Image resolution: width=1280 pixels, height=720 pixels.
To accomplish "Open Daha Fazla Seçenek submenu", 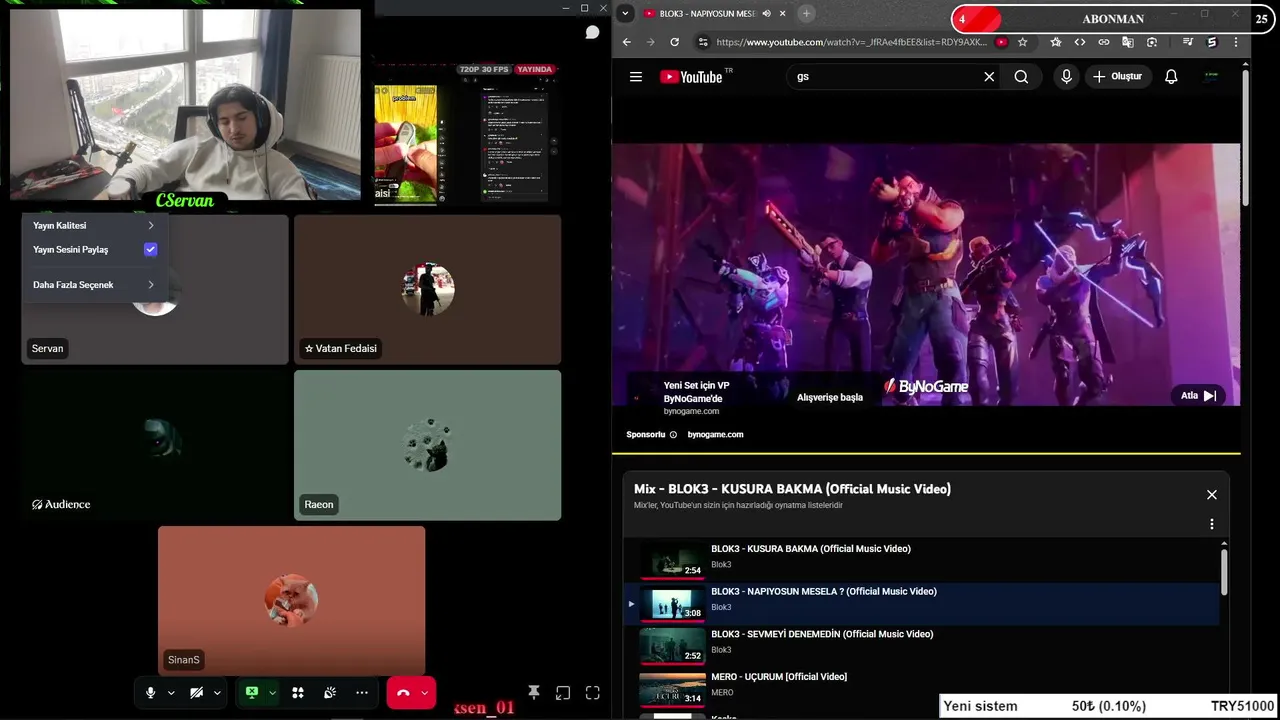I will coord(93,285).
